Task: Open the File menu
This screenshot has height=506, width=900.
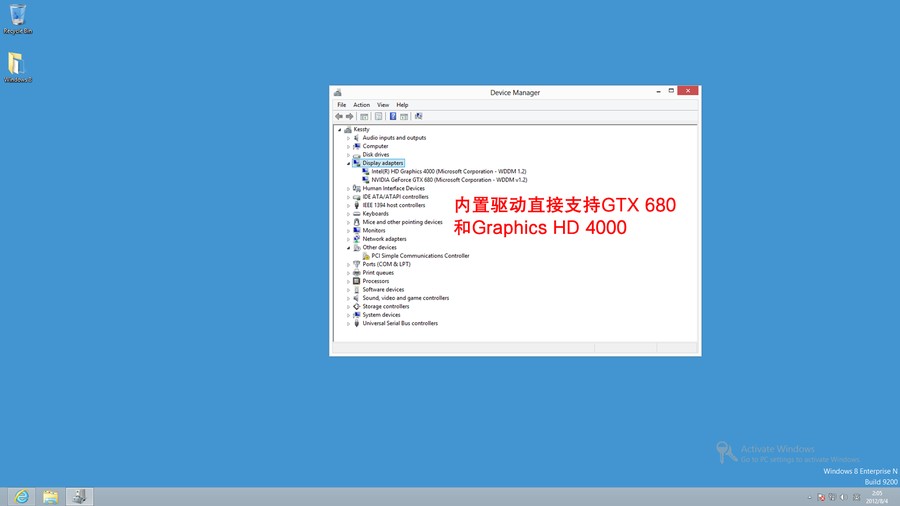Action: point(342,105)
